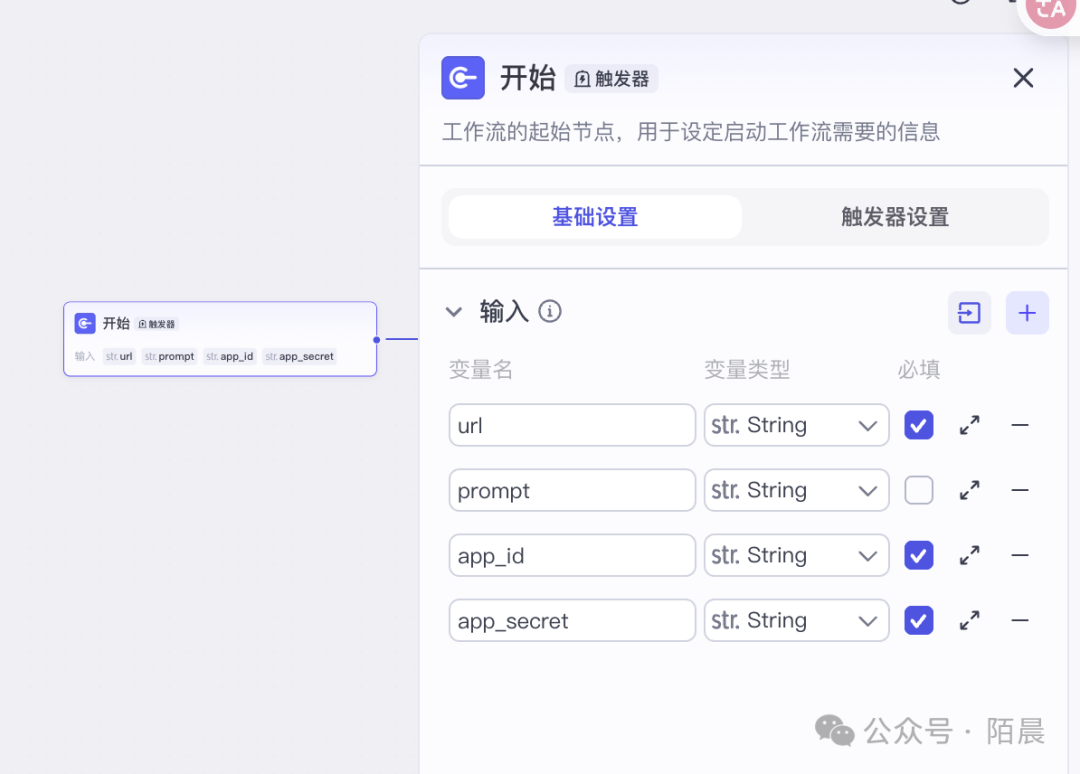Expand the url variable row editor
Image resolution: width=1080 pixels, height=774 pixels.
969,425
